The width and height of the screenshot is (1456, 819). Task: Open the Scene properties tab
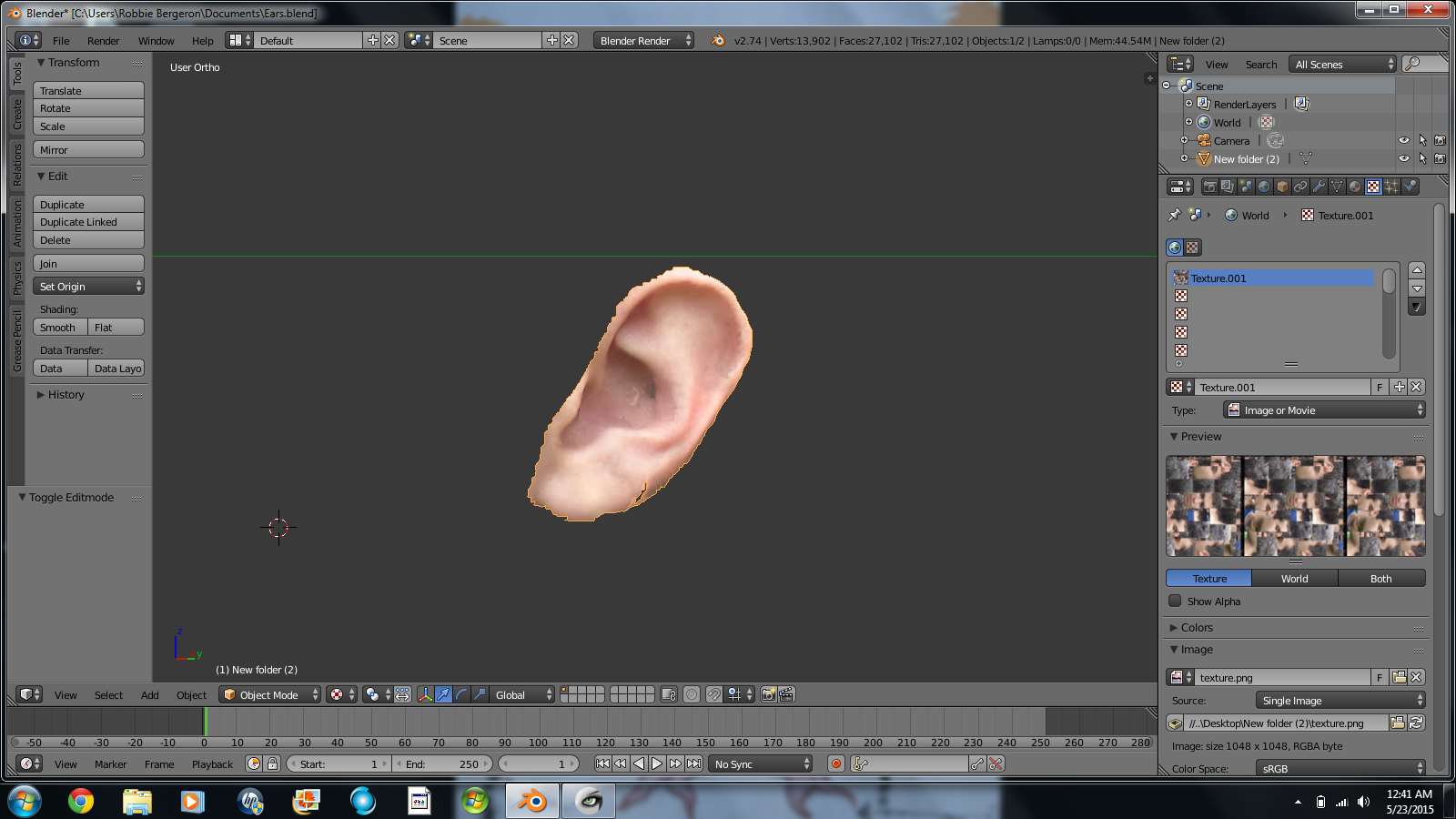pyautogui.click(x=1246, y=187)
